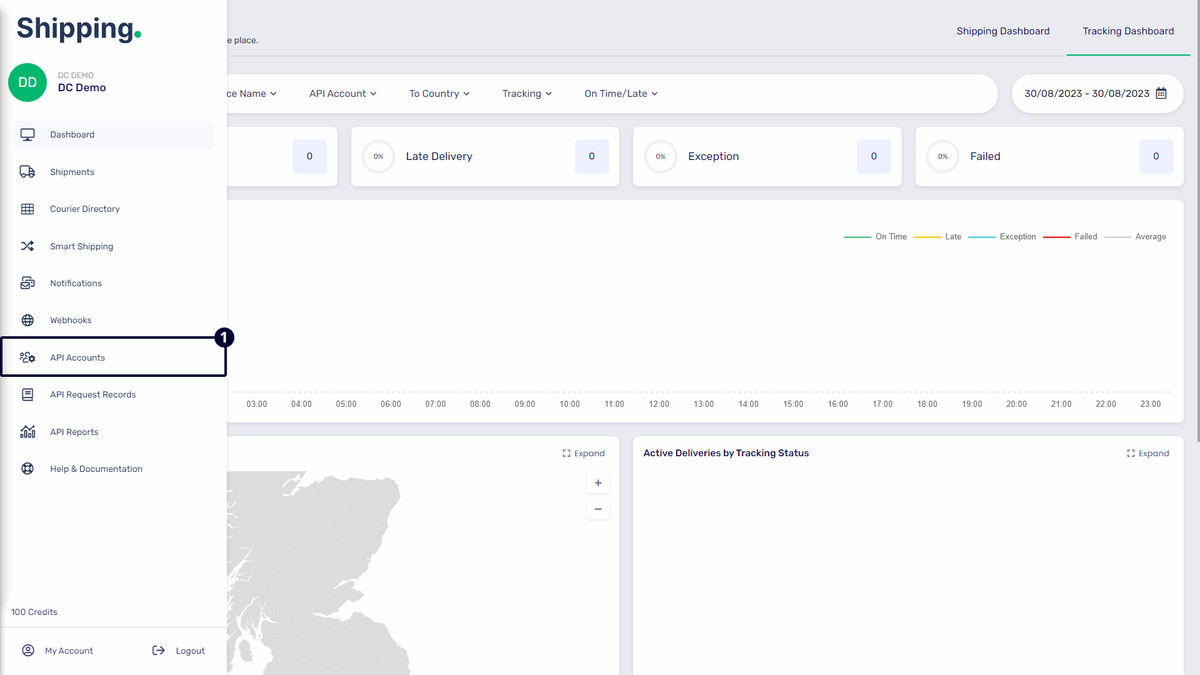Open Webhooks globe icon
1200x675 pixels.
point(28,320)
